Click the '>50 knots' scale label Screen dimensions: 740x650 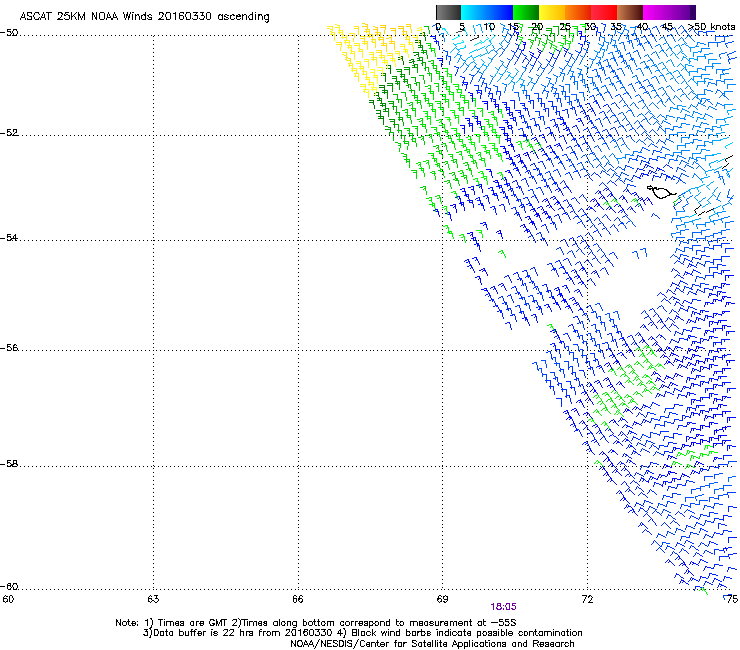pyautogui.click(x=712, y=27)
